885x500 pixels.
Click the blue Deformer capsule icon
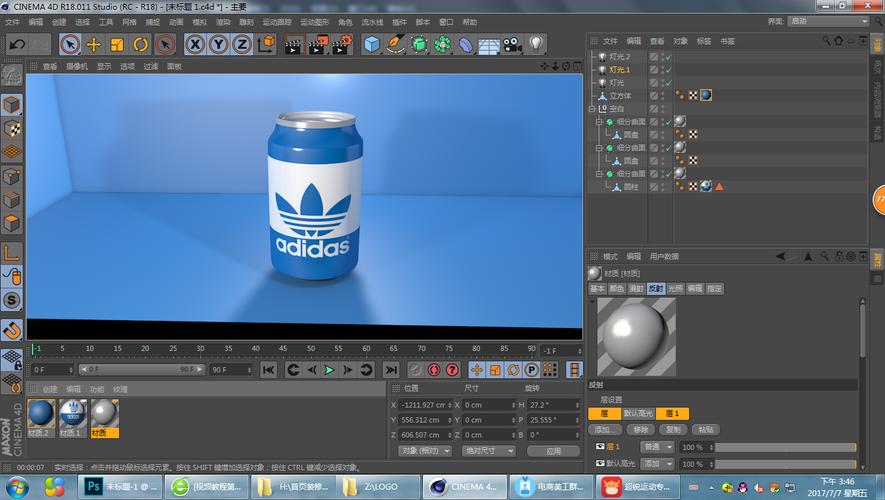466,44
